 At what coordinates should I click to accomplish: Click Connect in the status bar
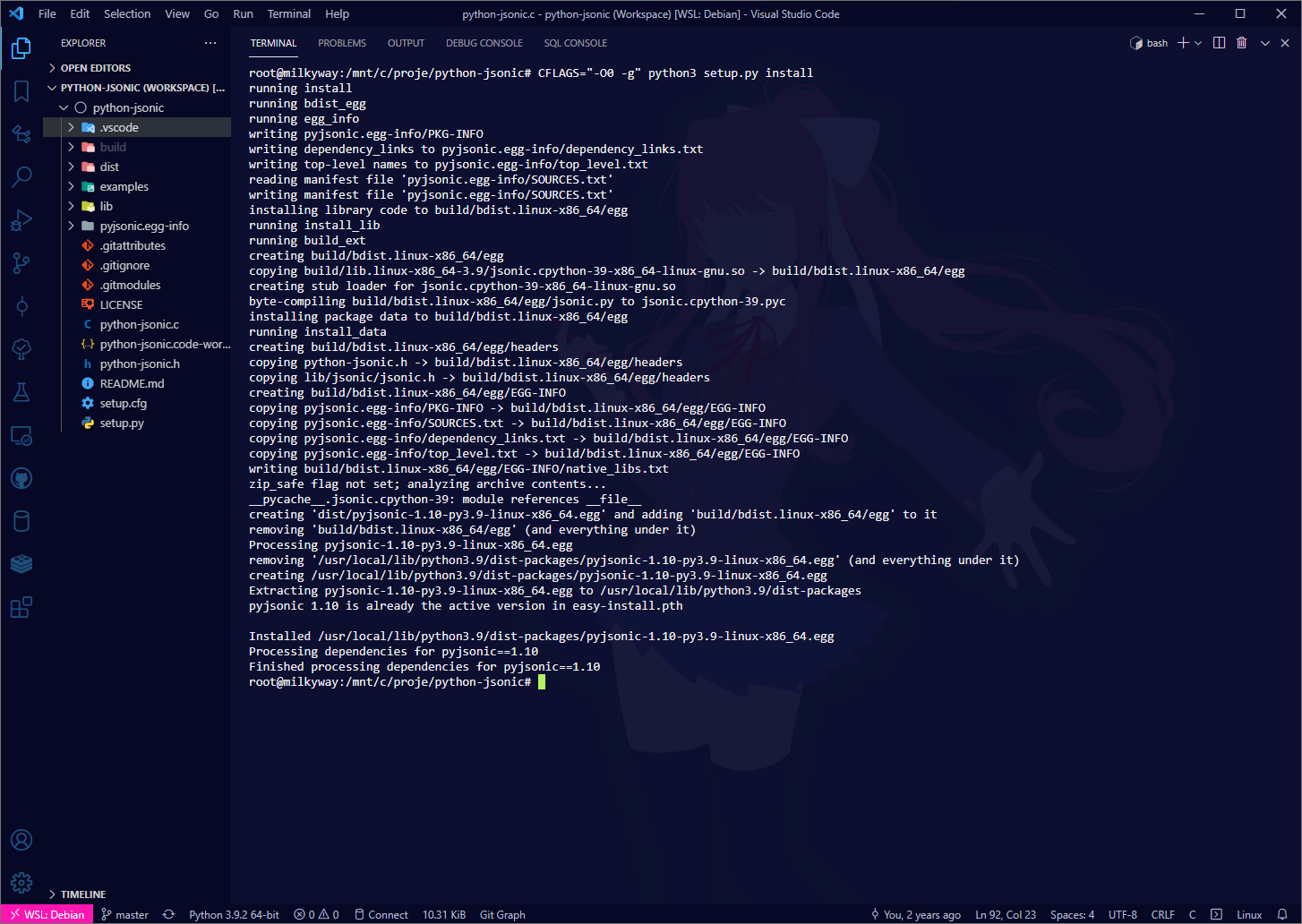(x=381, y=915)
